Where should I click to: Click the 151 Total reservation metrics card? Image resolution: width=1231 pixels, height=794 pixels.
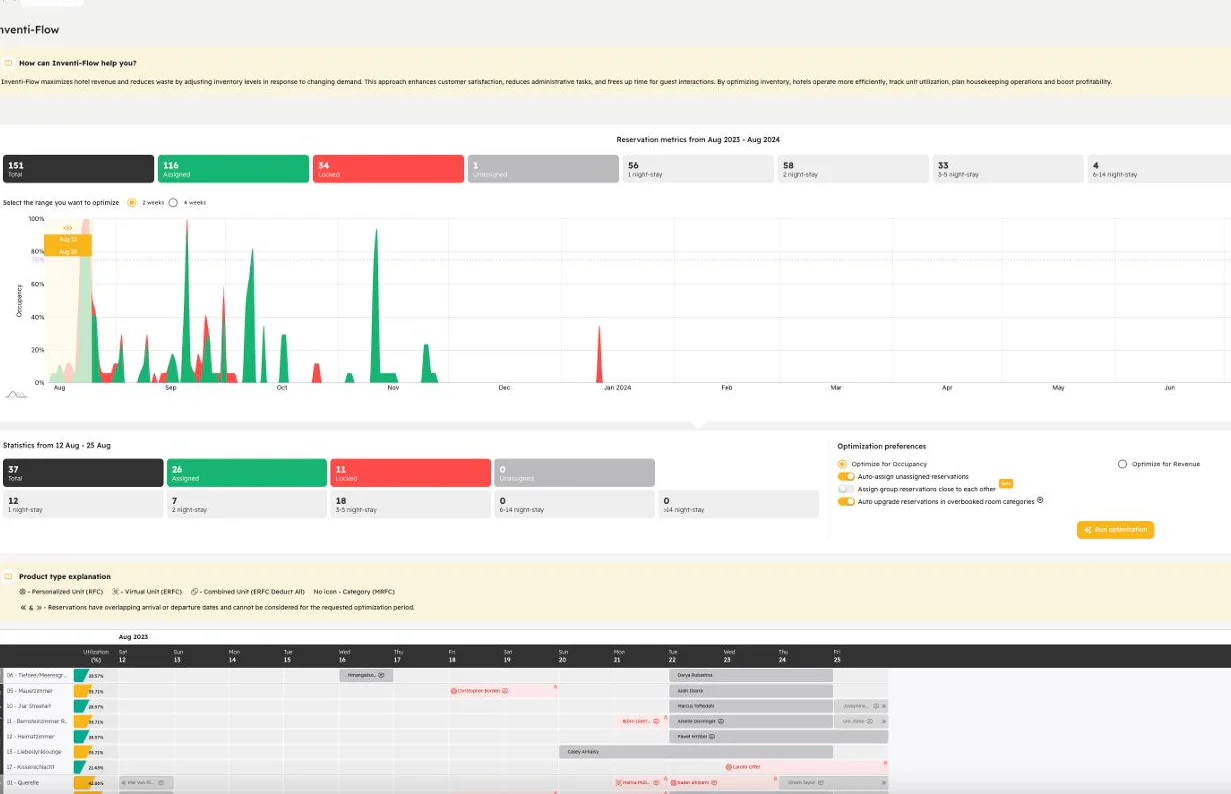[x=78, y=169]
